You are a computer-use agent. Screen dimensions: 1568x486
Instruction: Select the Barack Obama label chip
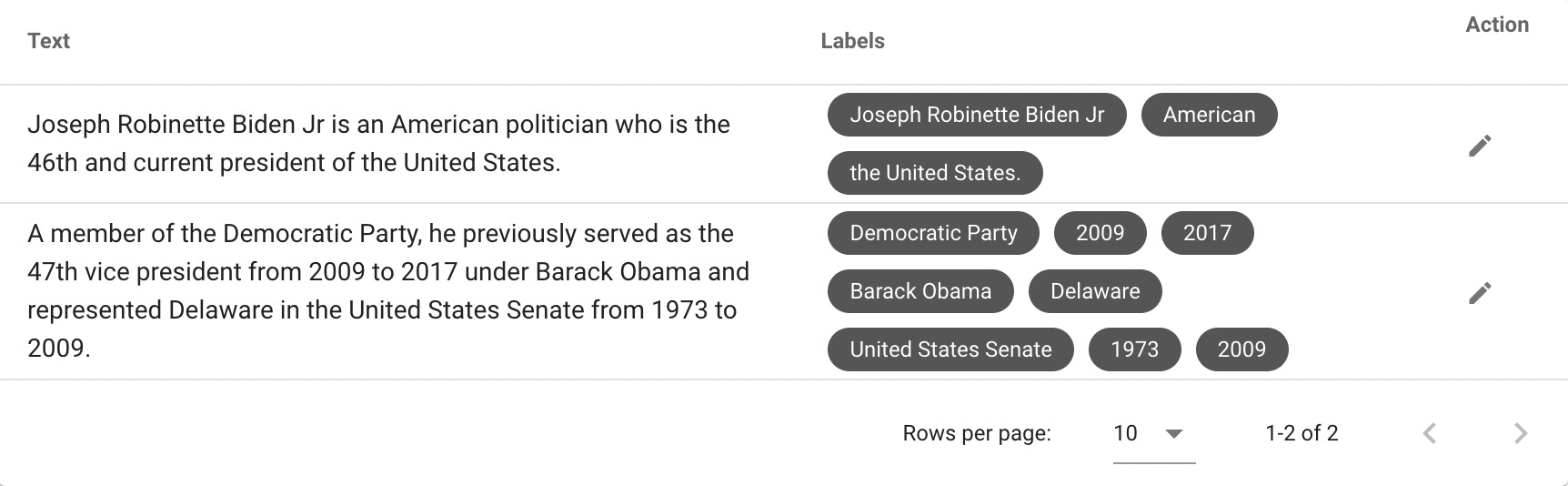pos(920,291)
